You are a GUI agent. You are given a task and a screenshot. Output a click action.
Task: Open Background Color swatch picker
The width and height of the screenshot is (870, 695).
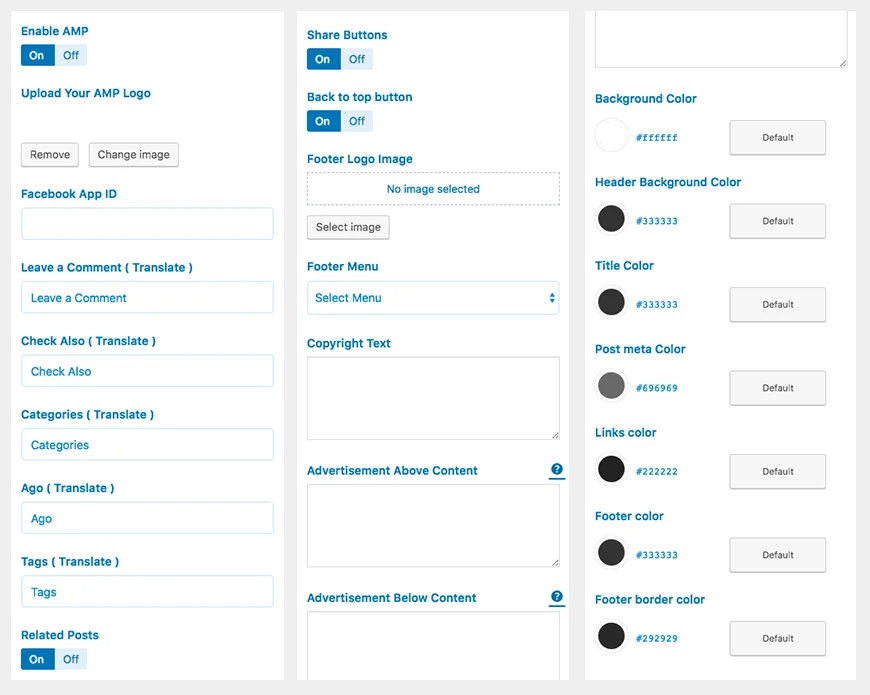click(x=611, y=136)
